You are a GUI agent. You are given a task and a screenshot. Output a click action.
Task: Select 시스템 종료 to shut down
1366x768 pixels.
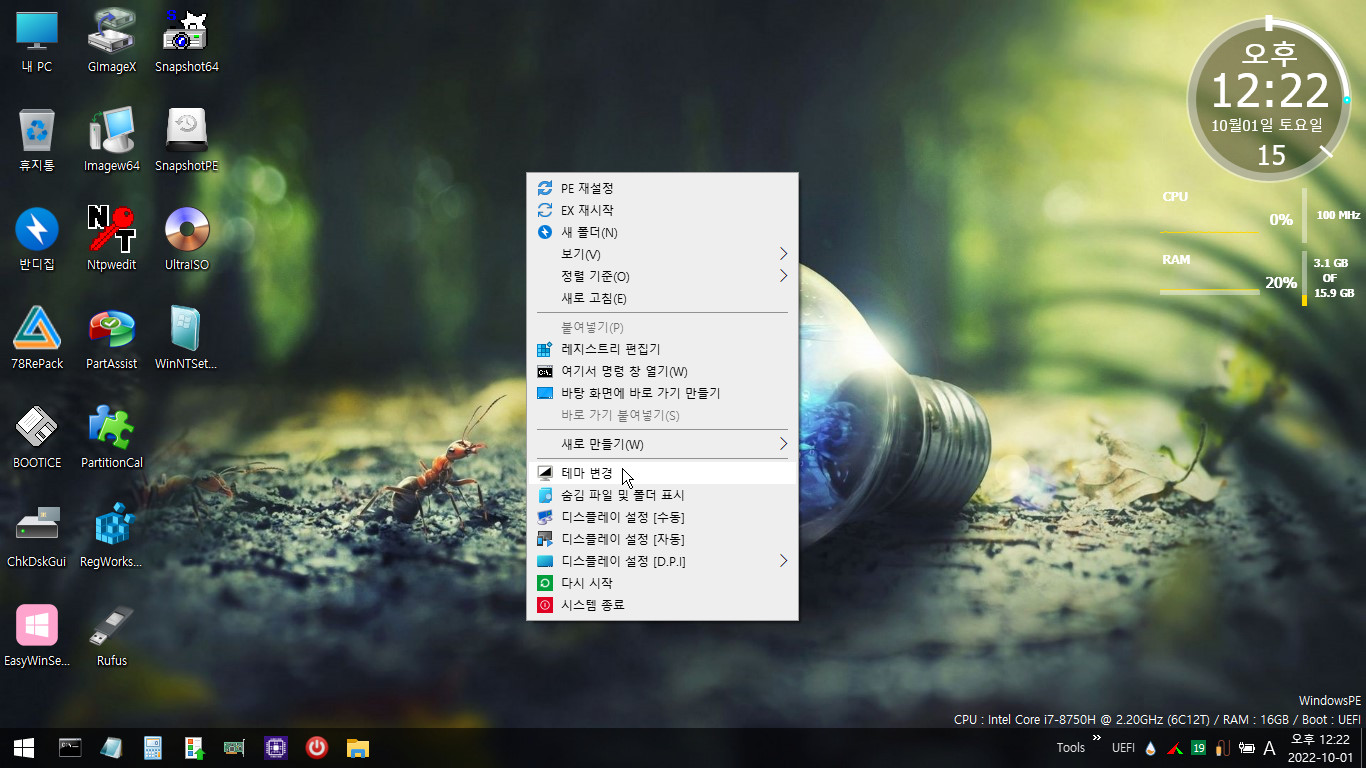point(662,605)
